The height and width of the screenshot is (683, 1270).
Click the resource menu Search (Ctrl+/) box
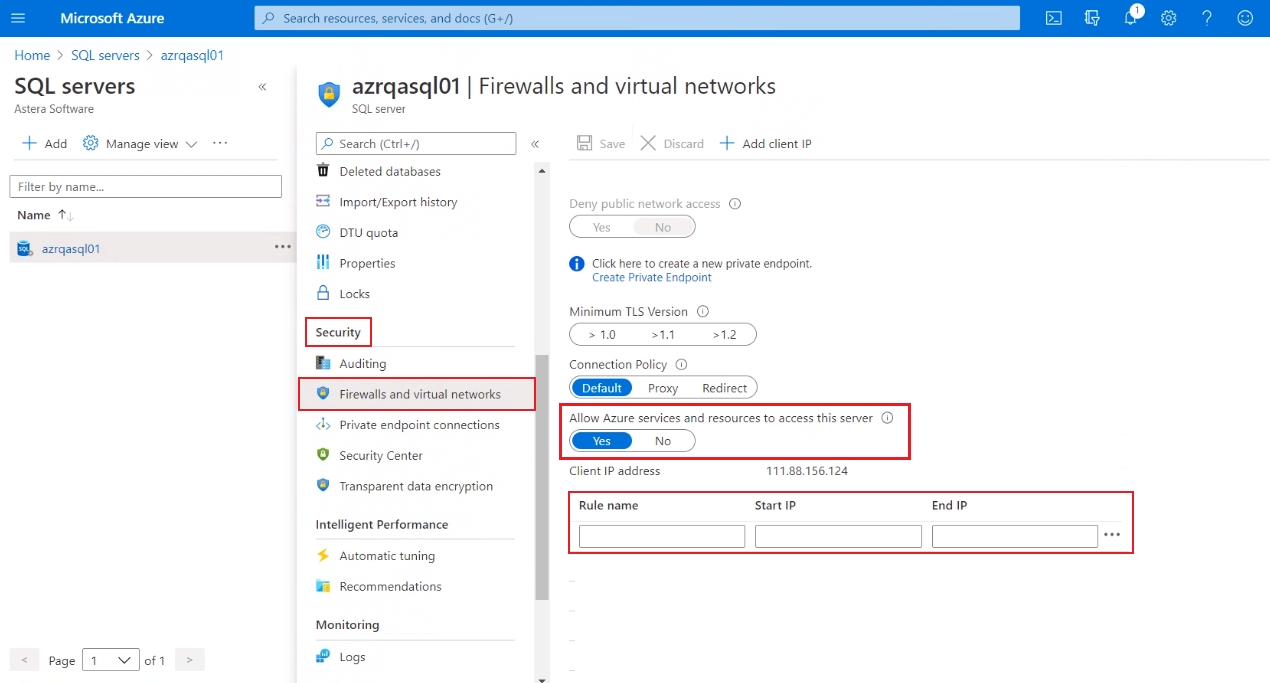[416, 144]
